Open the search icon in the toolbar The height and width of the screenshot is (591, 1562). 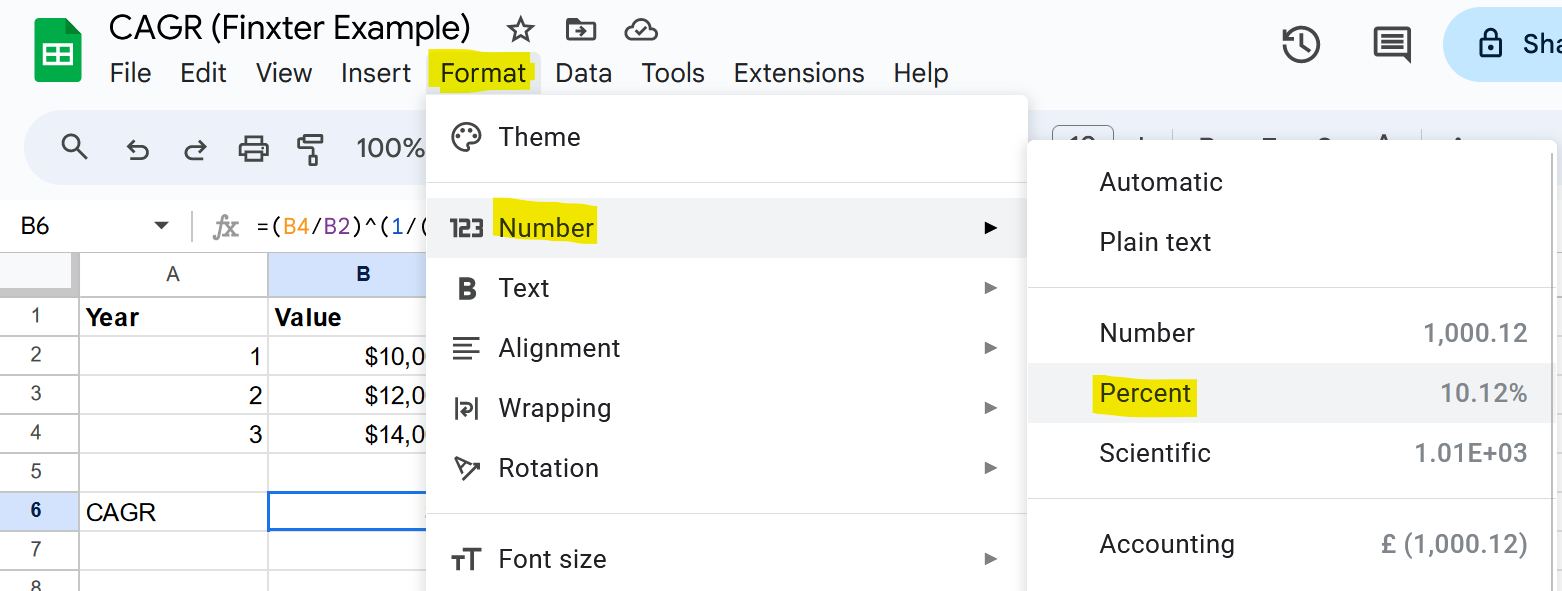pyautogui.click(x=75, y=148)
